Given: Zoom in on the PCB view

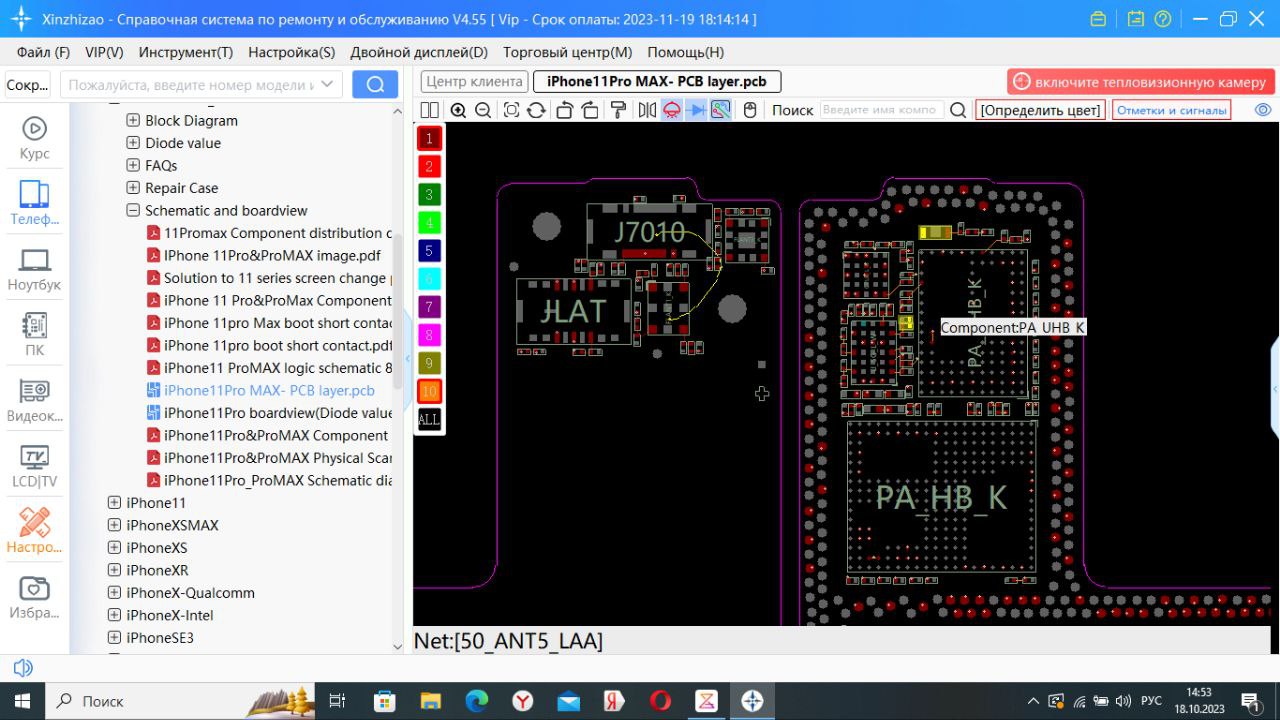Looking at the screenshot, I should [458, 110].
